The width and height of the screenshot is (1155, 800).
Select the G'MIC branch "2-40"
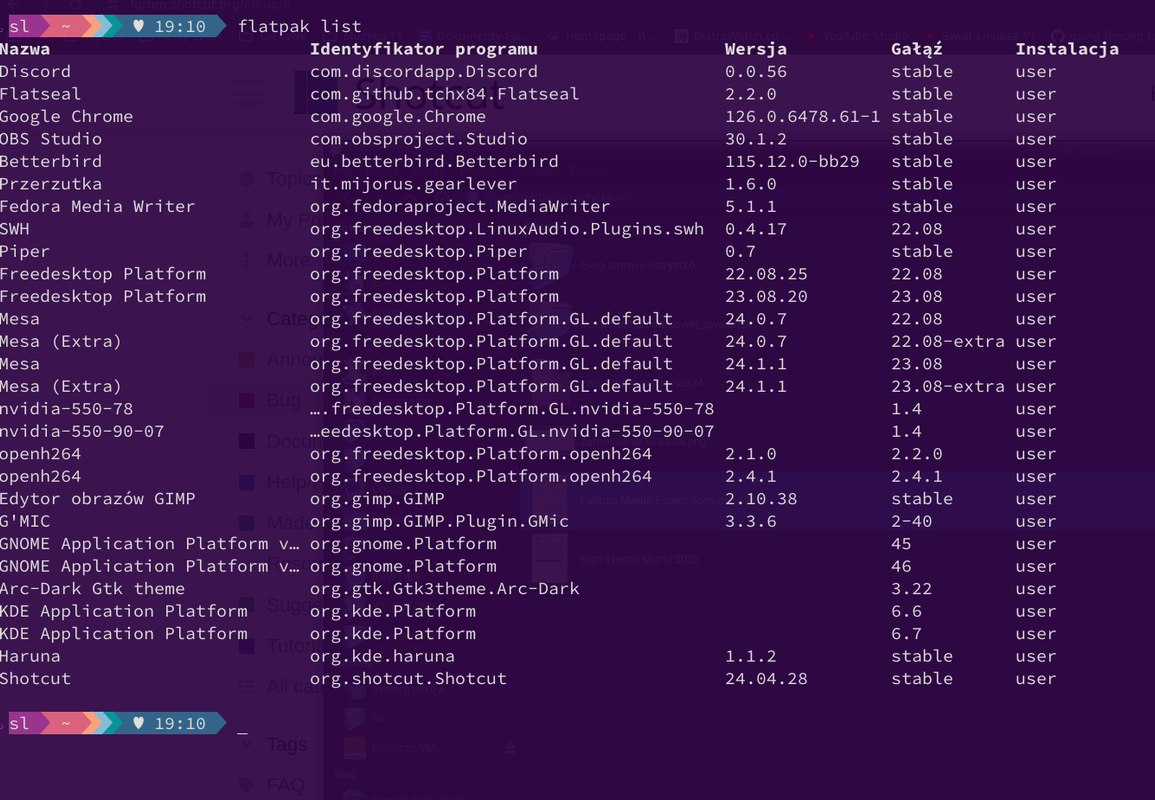[x=911, y=521]
